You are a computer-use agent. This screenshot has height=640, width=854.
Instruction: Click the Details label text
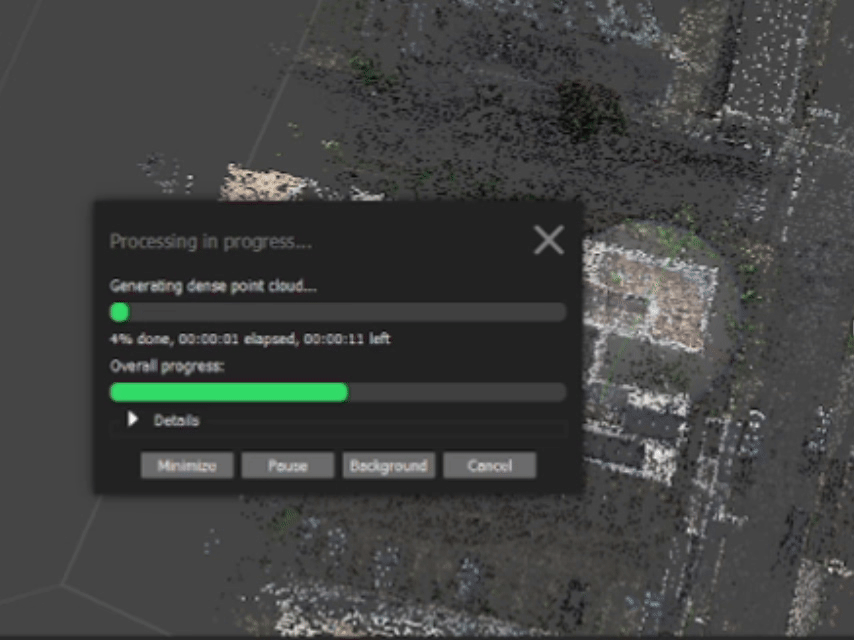click(176, 421)
